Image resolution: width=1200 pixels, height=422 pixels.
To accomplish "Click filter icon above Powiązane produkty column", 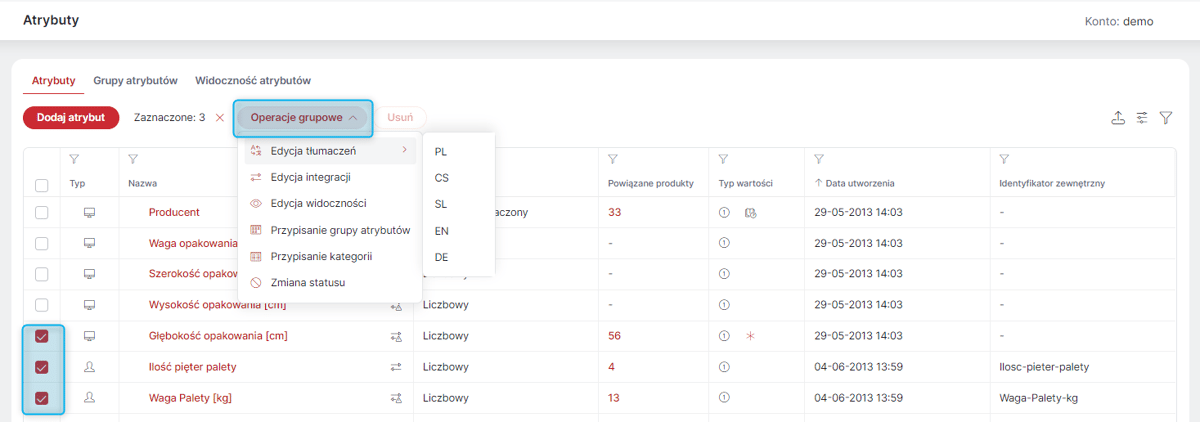I will (613, 159).
